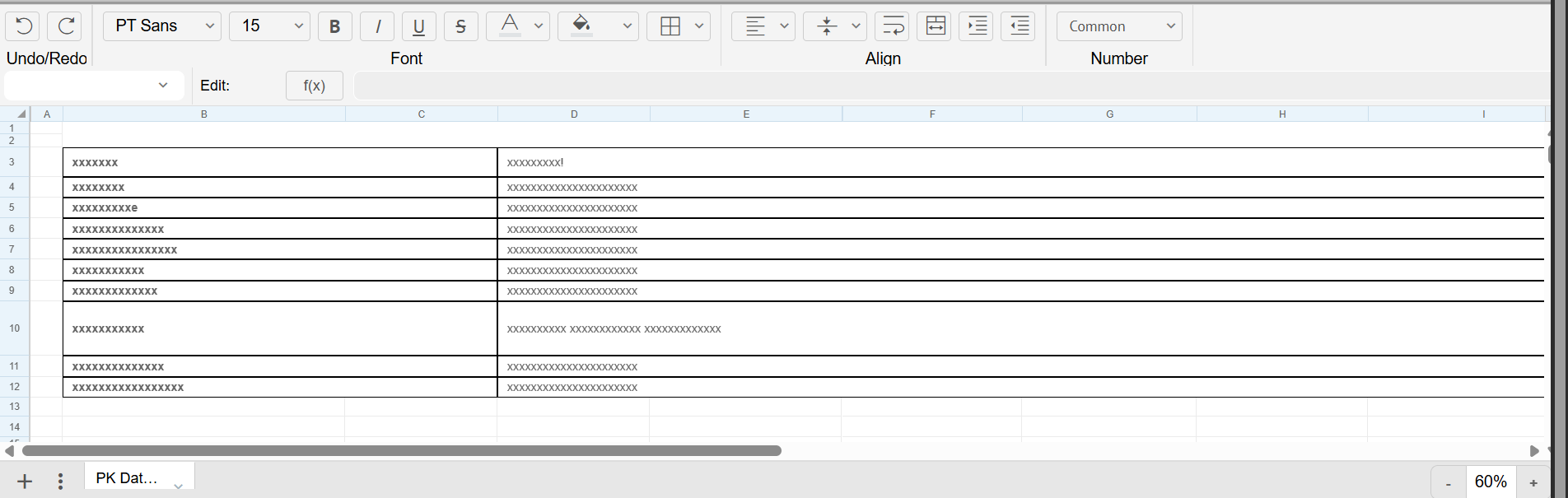The height and width of the screenshot is (498, 1568).
Task: Click the f(x) function button
Action: click(x=314, y=86)
